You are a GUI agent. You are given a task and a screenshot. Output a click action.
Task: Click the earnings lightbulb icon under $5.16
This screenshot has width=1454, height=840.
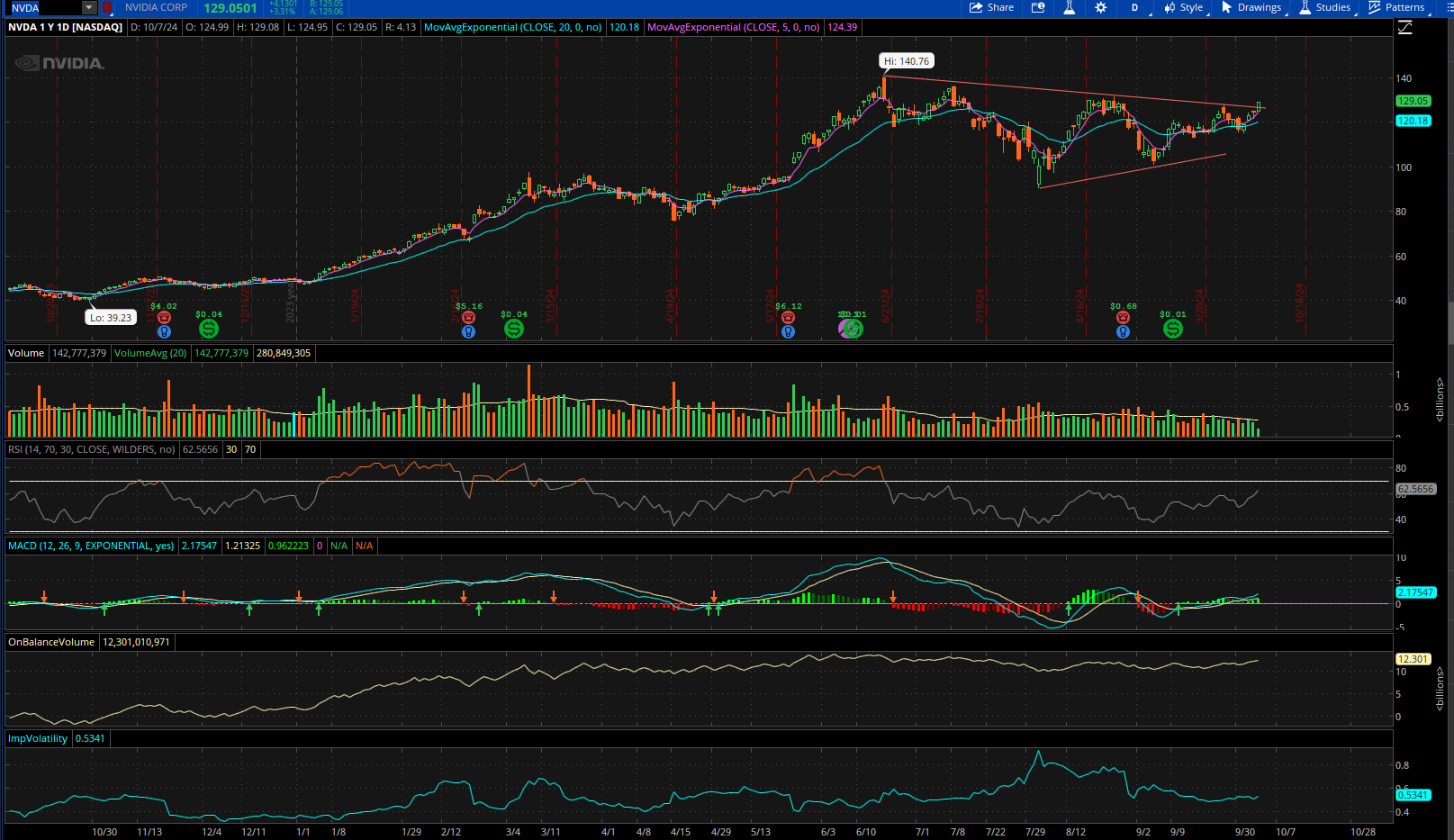pyautogui.click(x=468, y=331)
